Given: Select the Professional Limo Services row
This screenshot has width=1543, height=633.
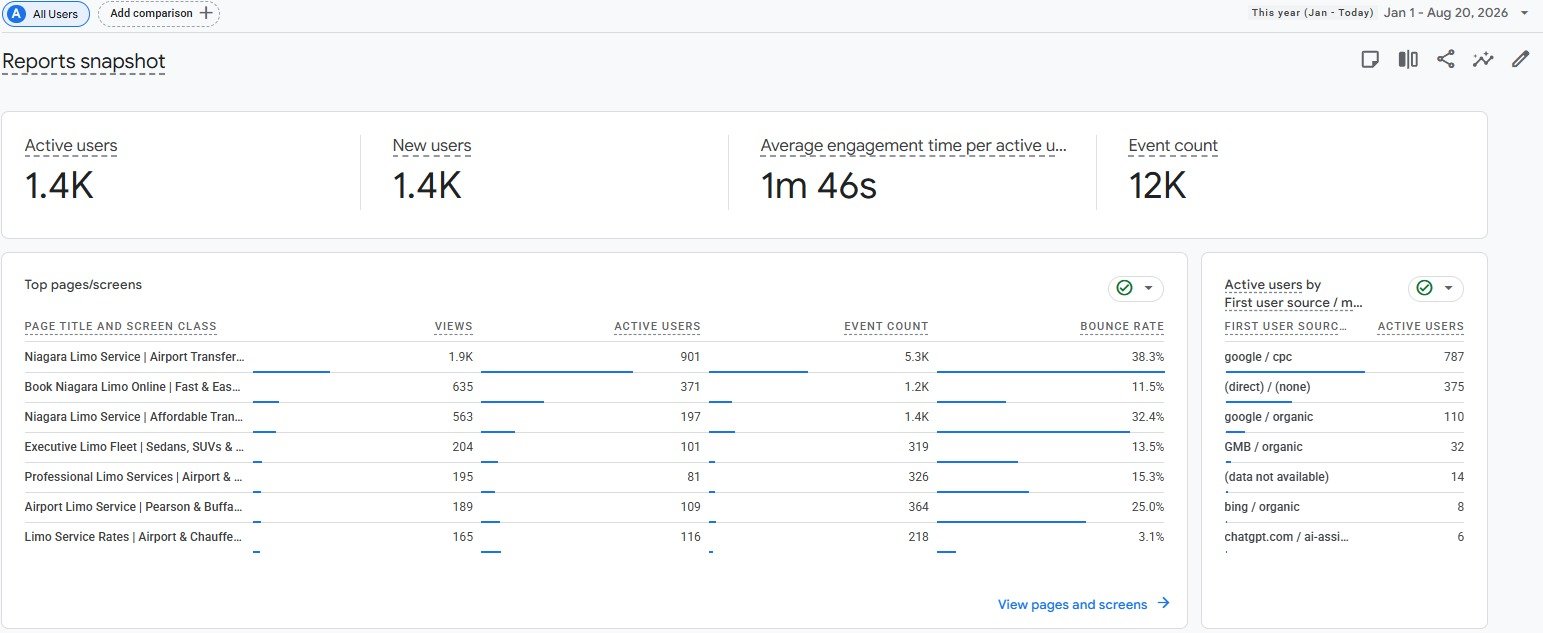Looking at the screenshot, I should [x=594, y=477].
